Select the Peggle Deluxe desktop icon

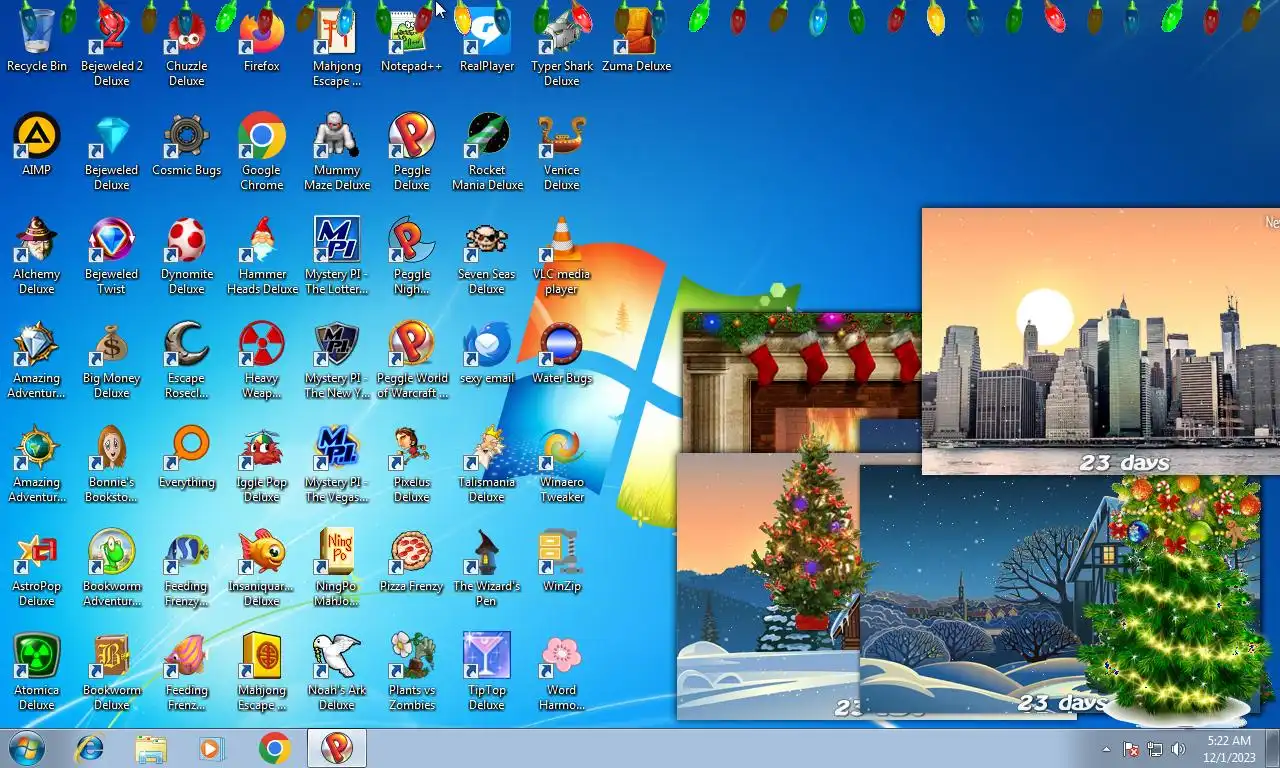tap(411, 151)
